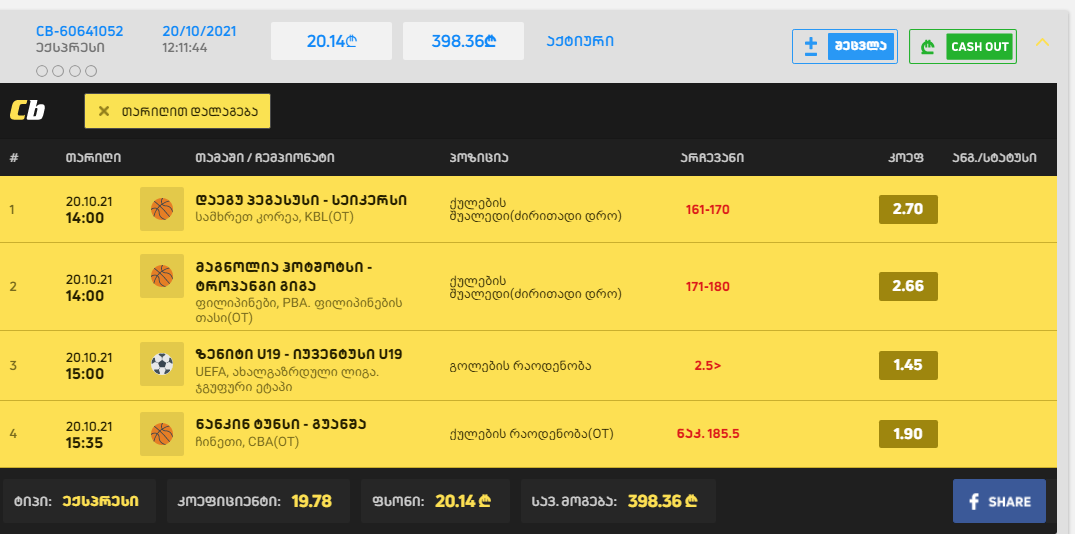Viewport: 1075px width, 534px height.
Task: Click the 2.70 odds box
Action: [908, 209]
